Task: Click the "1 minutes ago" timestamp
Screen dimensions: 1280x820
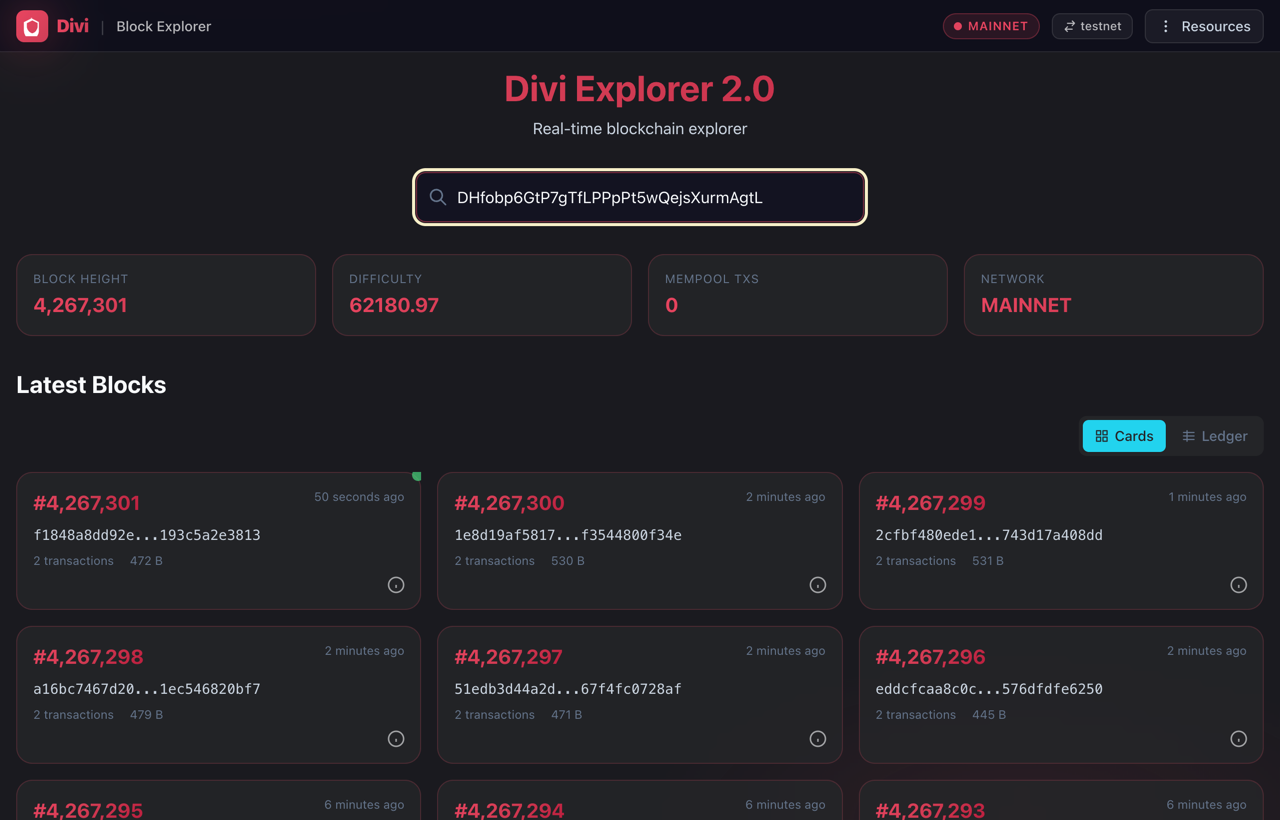Action: coord(1207,497)
